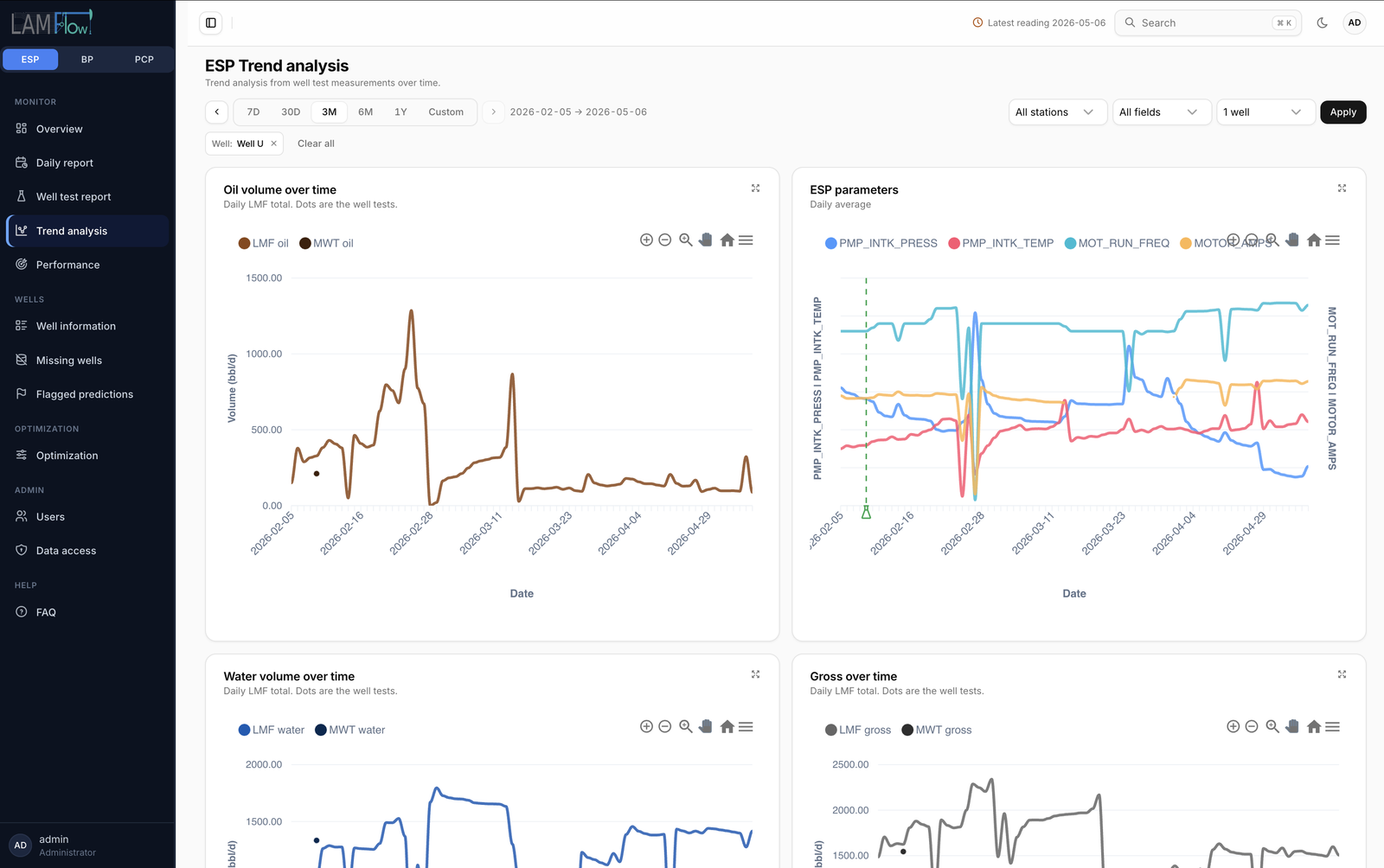This screenshot has width=1384, height=868.
Task: Select the 6M time range
Action: pos(366,112)
